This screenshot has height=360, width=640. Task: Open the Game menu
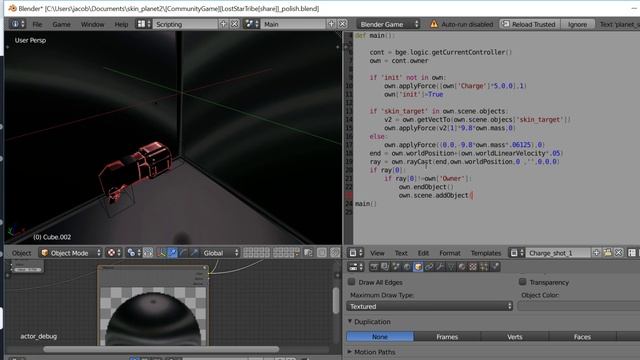pos(61,24)
